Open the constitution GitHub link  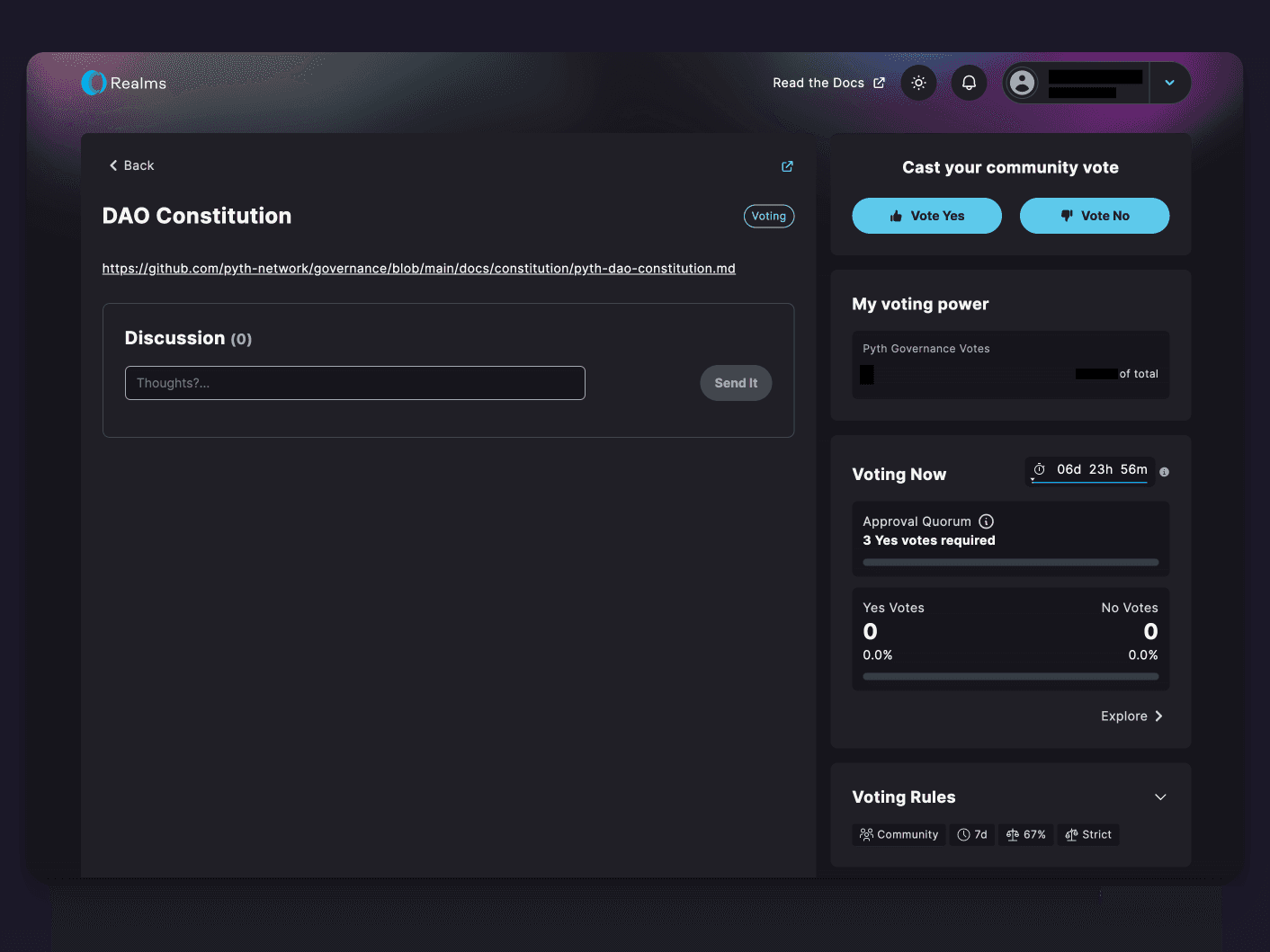click(x=418, y=268)
